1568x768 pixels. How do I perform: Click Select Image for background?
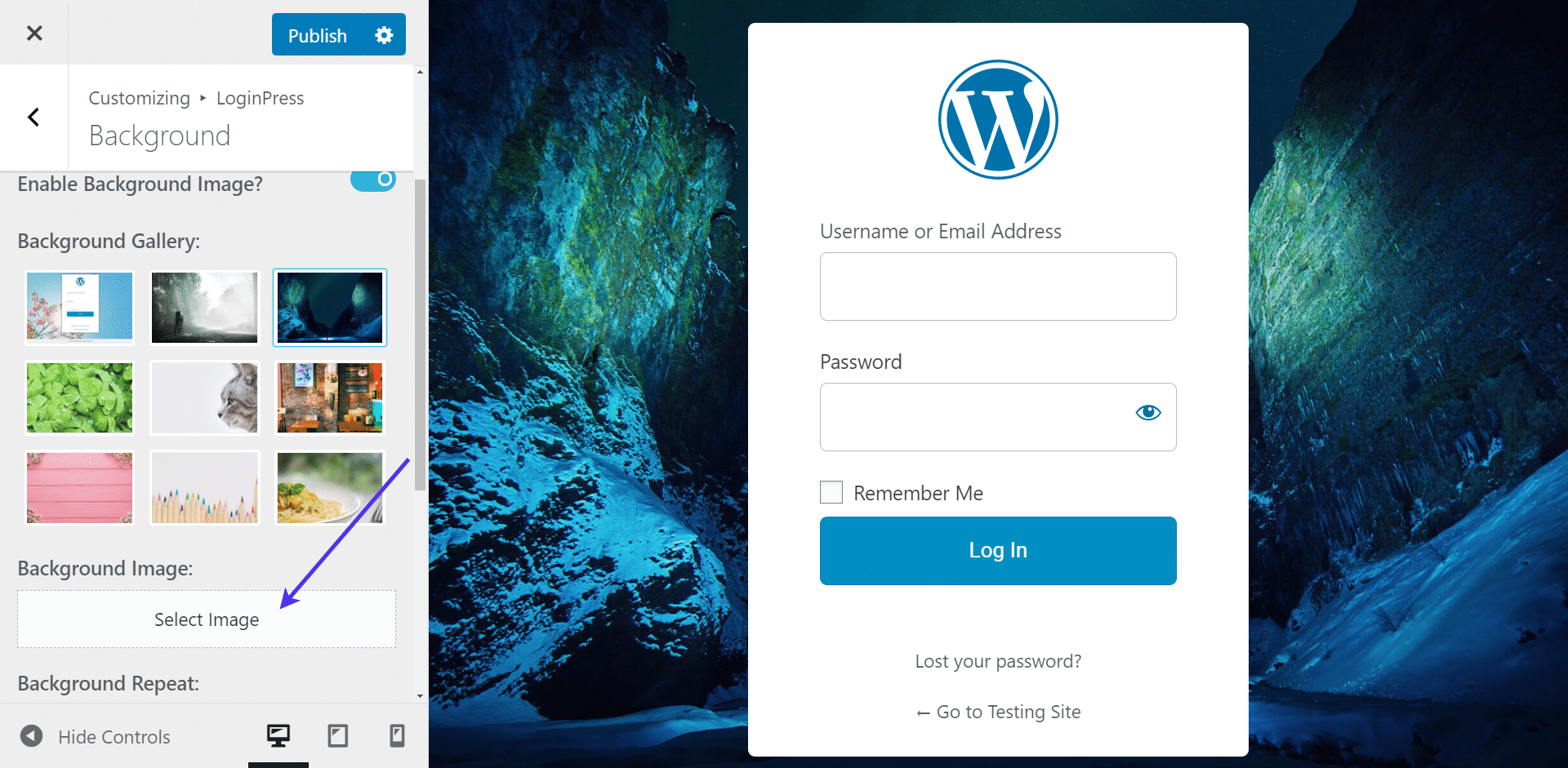[207, 619]
